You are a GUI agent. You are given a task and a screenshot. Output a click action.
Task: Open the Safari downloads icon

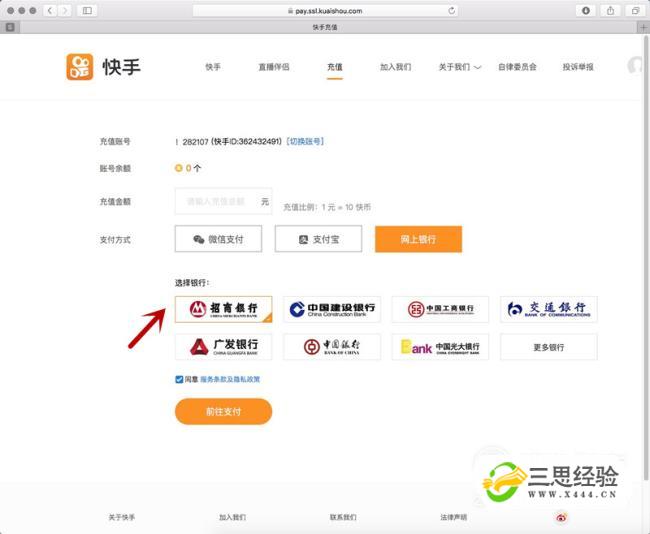tap(586, 11)
